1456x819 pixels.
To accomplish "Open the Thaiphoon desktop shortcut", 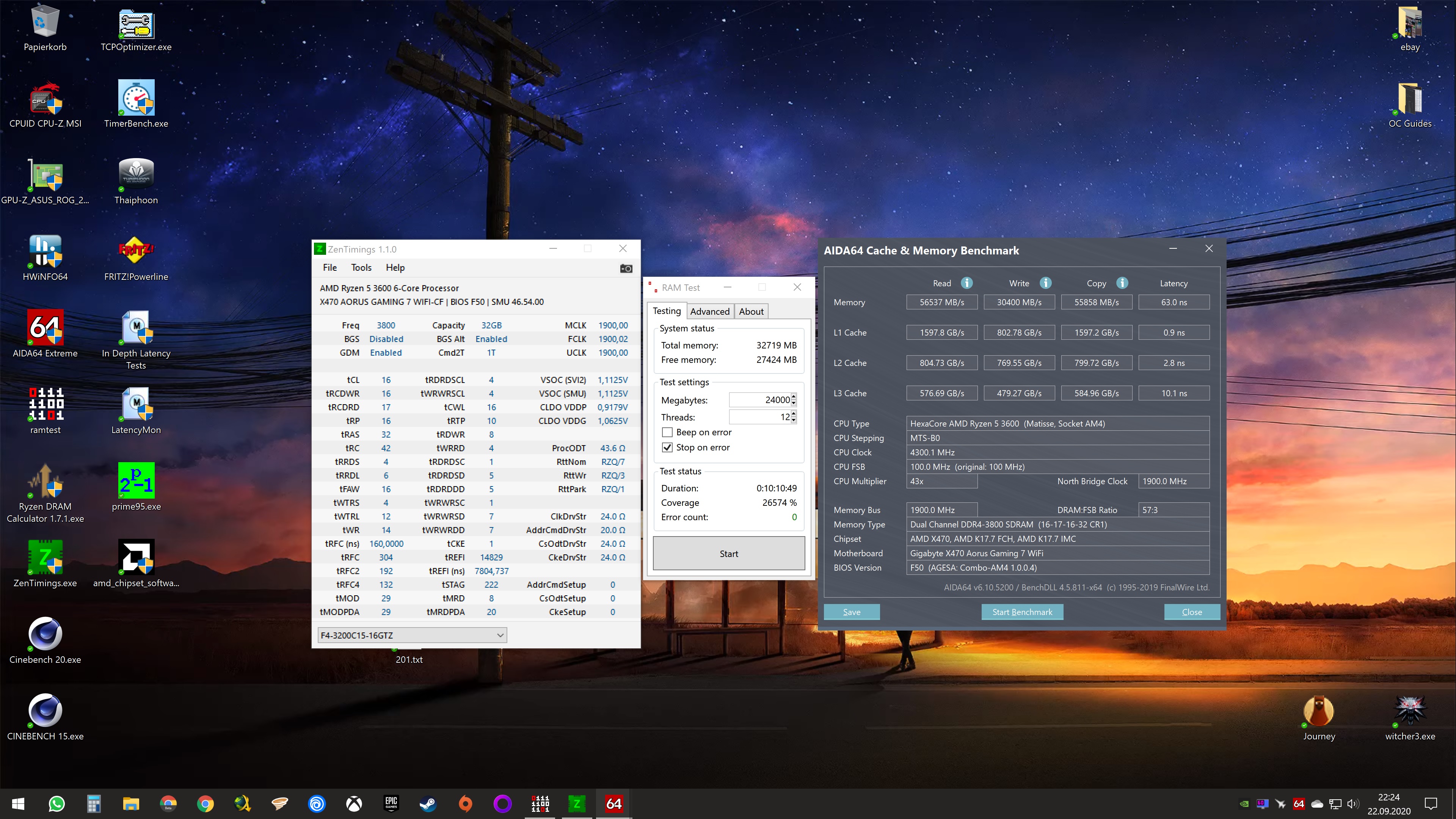I will (x=136, y=181).
